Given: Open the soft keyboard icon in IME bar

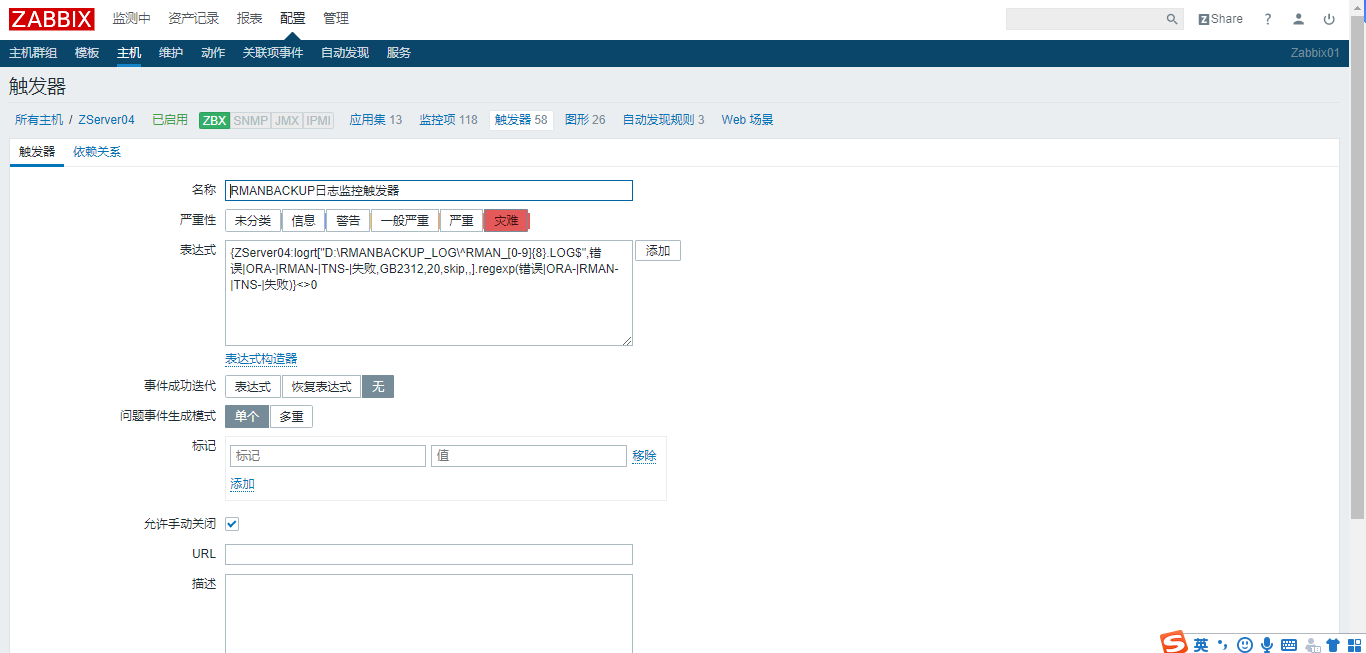Looking at the screenshot, I should [x=1289, y=645].
